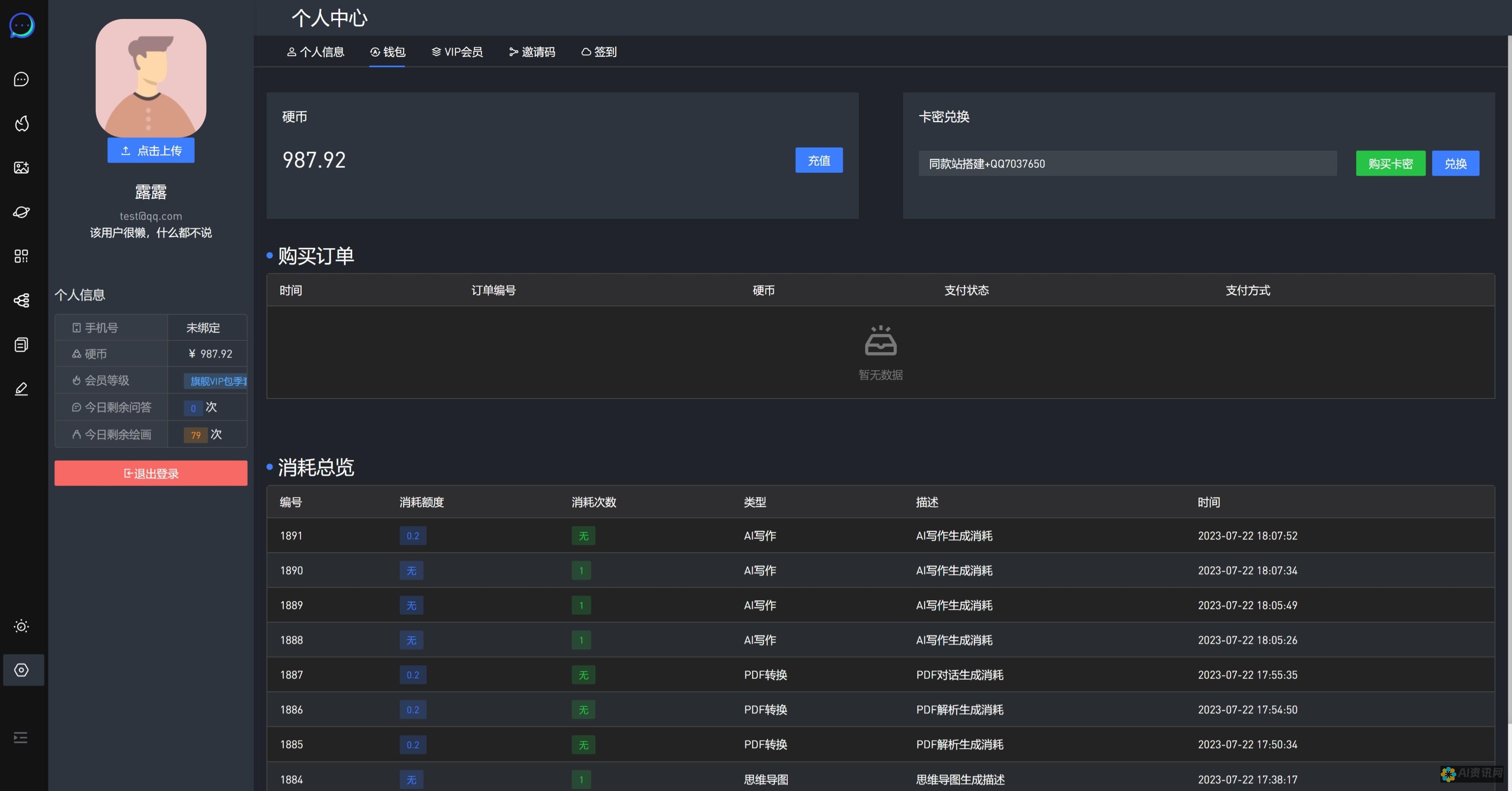Click PDF转换 type in row 1886
The width and height of the screenshot is (1512, 791).
pyautogui.click(x=765, y=709)
